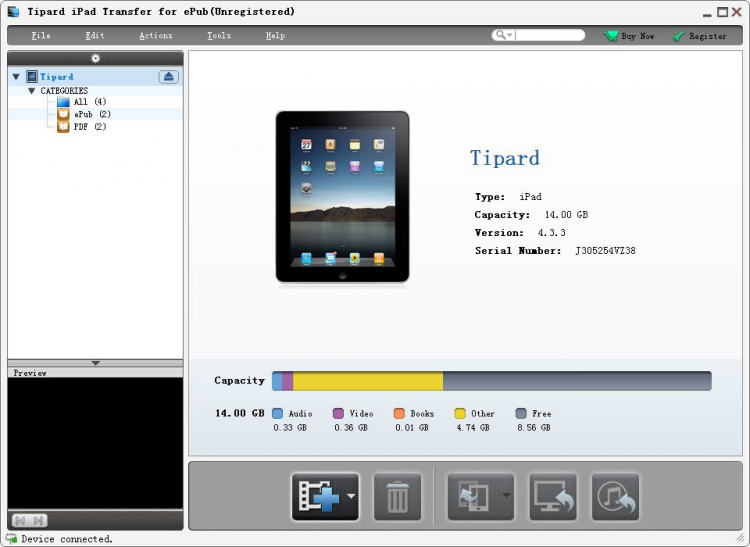Open the export to device dropdown arrow

[507, 495]
